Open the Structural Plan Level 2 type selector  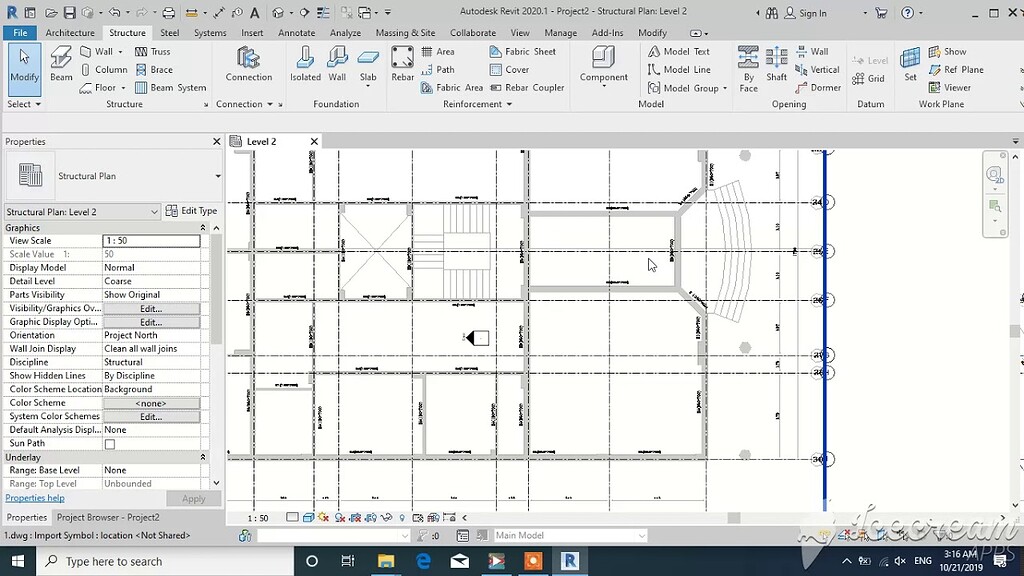[80, 211]
